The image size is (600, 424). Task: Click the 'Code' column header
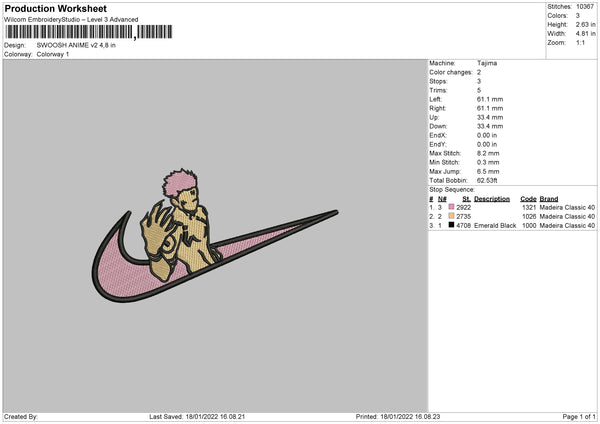(528, 199)
